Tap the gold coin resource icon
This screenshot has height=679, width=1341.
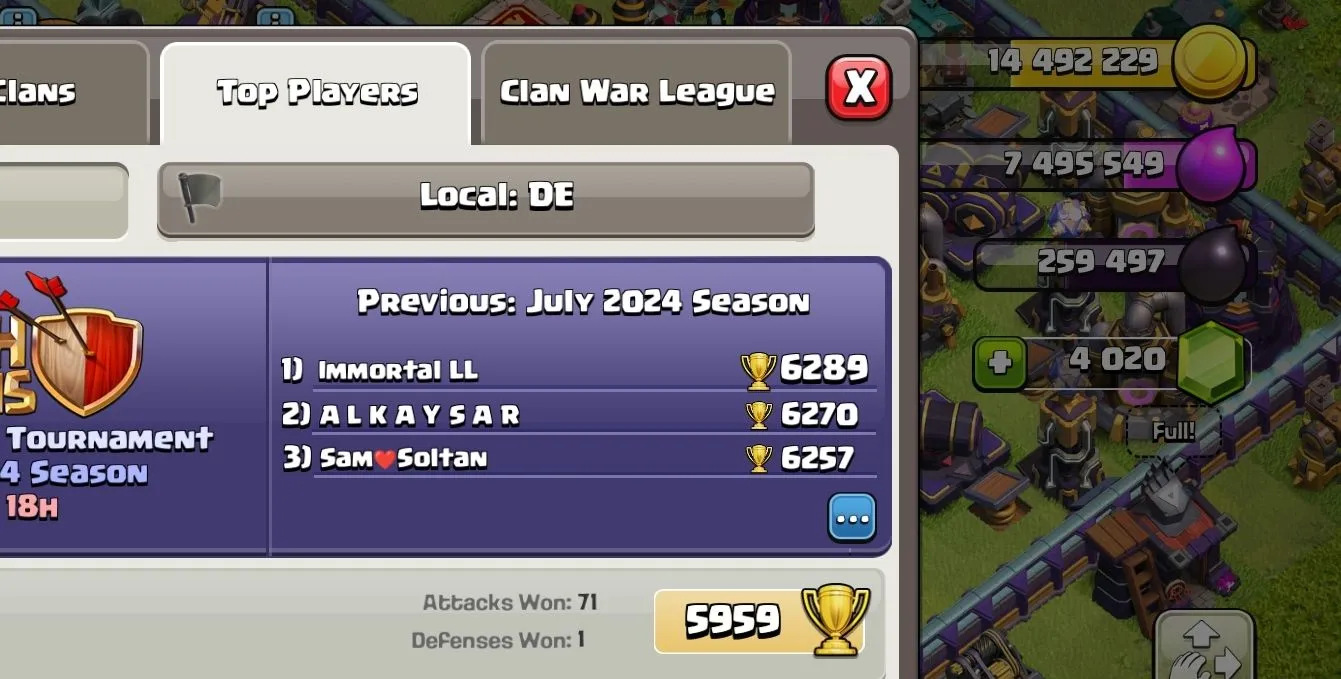[x=1210, y=61]
